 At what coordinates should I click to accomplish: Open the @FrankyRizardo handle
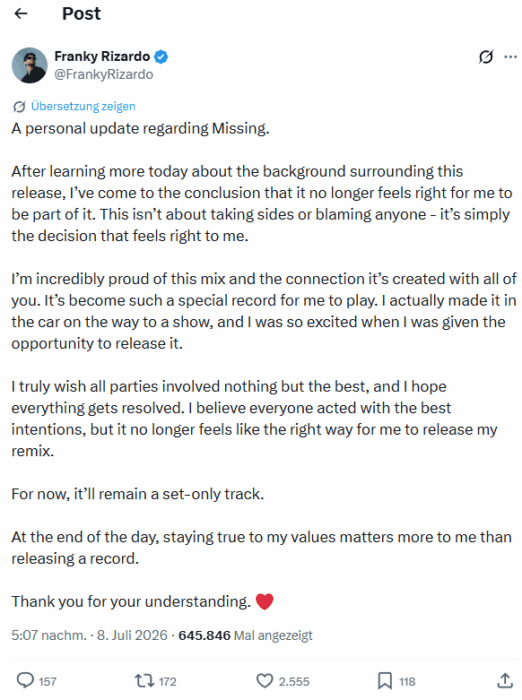[104, 74]
